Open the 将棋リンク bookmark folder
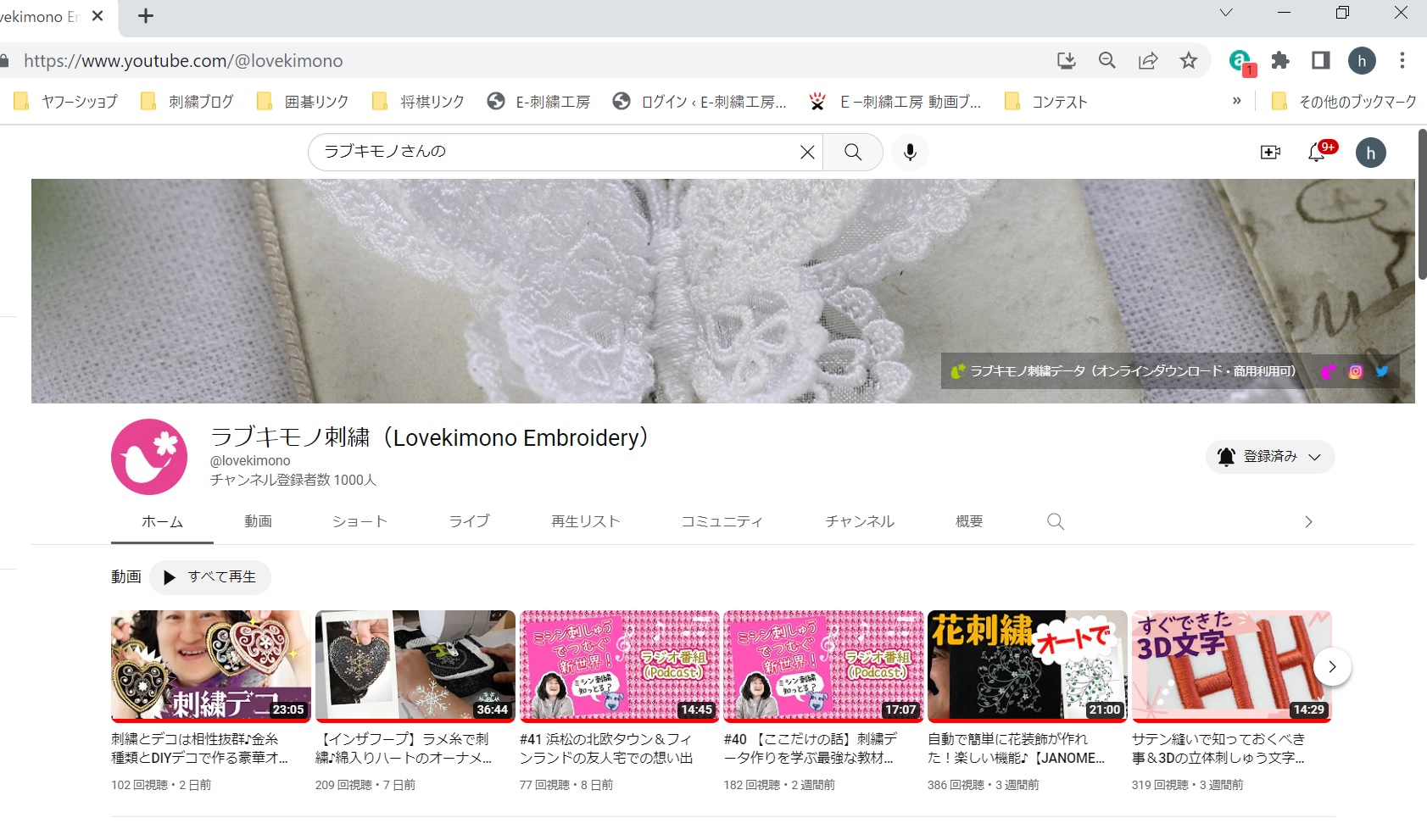The height and width of the screenshot is (840, 1427). (x=419, y=102)
